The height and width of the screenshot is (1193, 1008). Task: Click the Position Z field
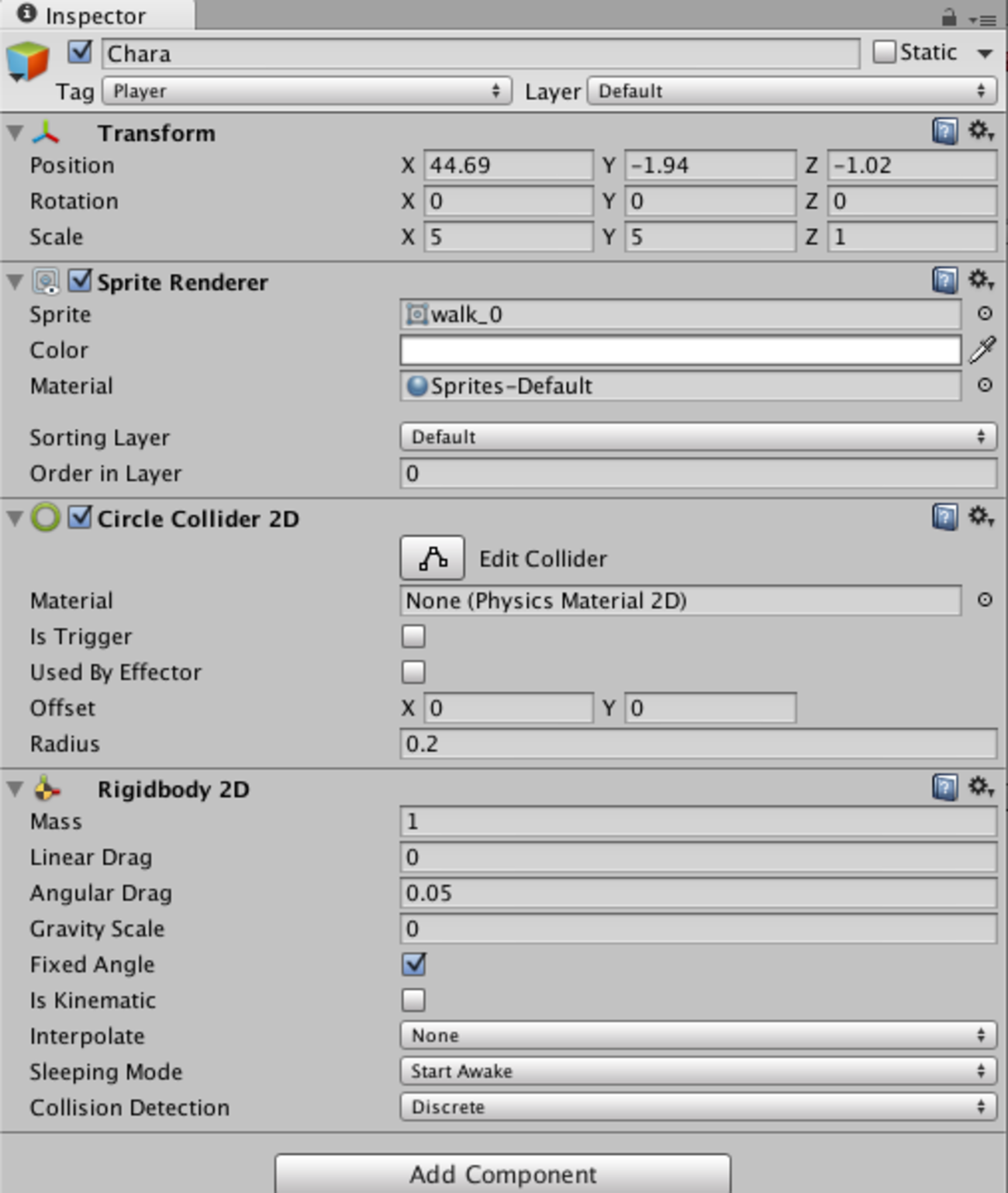pos(912,165)
